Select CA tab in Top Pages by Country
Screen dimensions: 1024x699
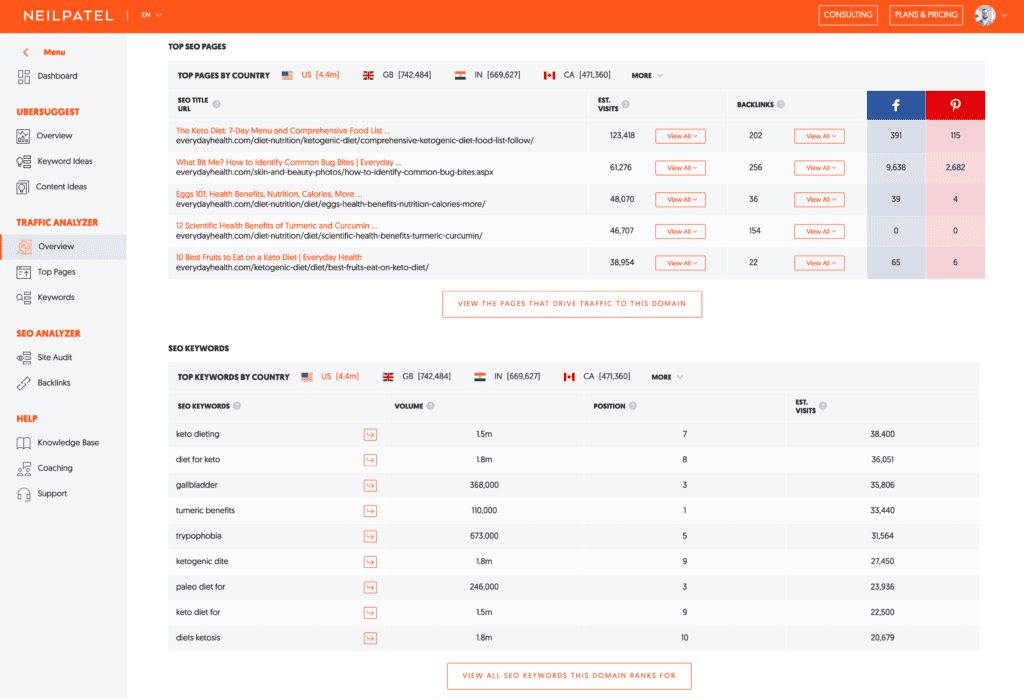(x=577, y=75)
